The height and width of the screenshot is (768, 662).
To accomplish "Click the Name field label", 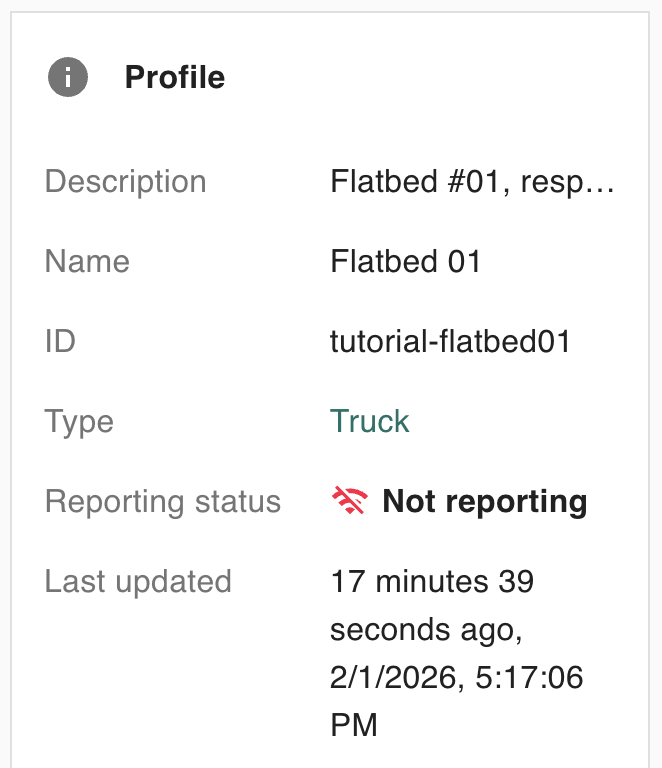I will click(87, 262).
